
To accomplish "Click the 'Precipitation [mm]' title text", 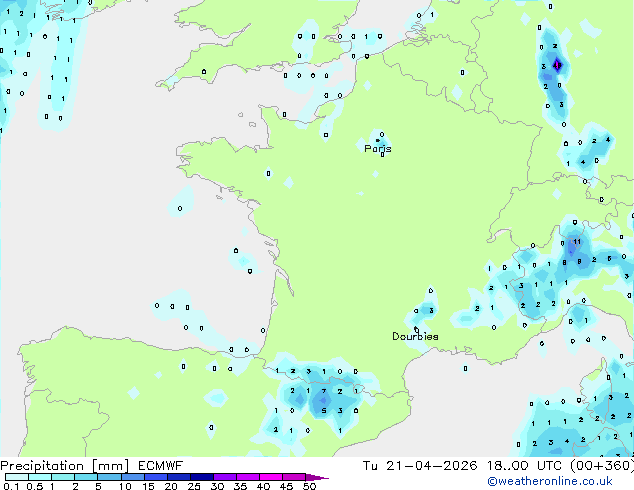I will (x=64, y=466).
